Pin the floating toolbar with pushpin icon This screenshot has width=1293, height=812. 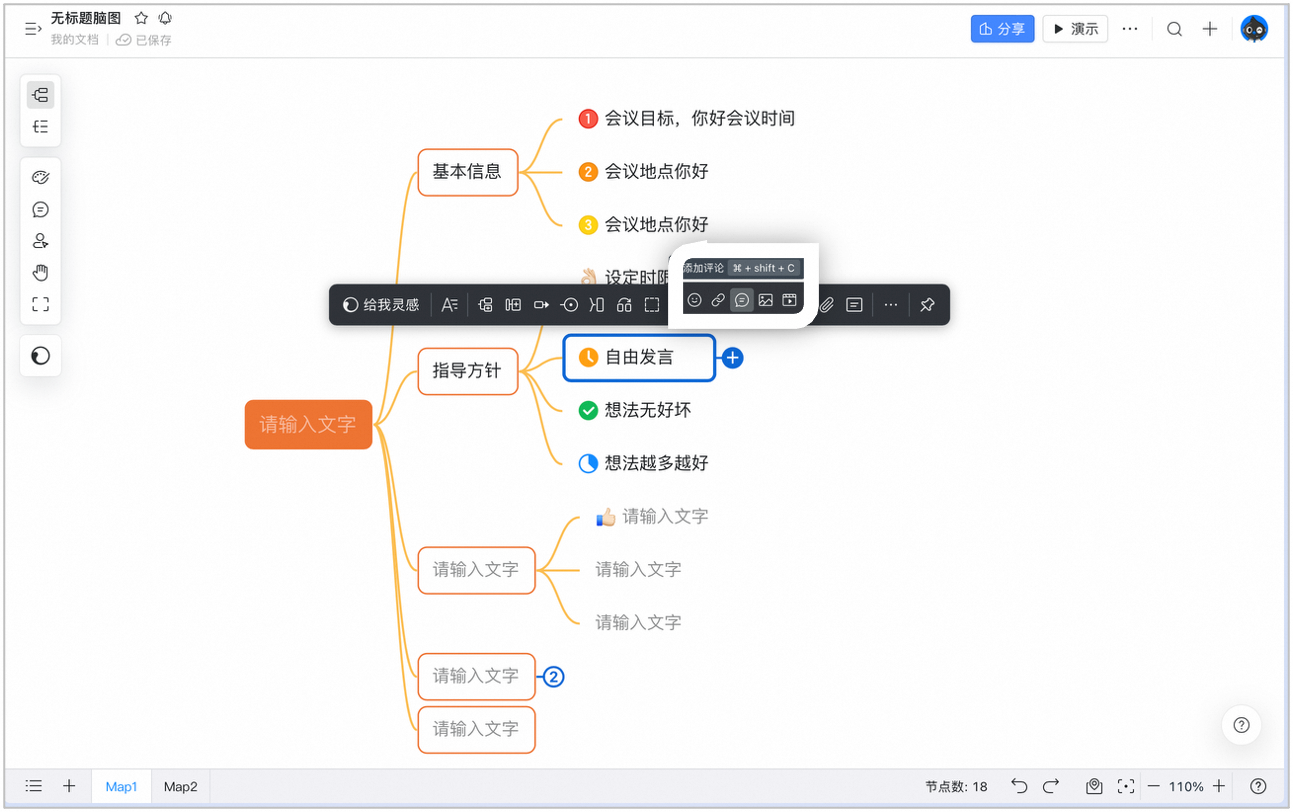point(927,305)
